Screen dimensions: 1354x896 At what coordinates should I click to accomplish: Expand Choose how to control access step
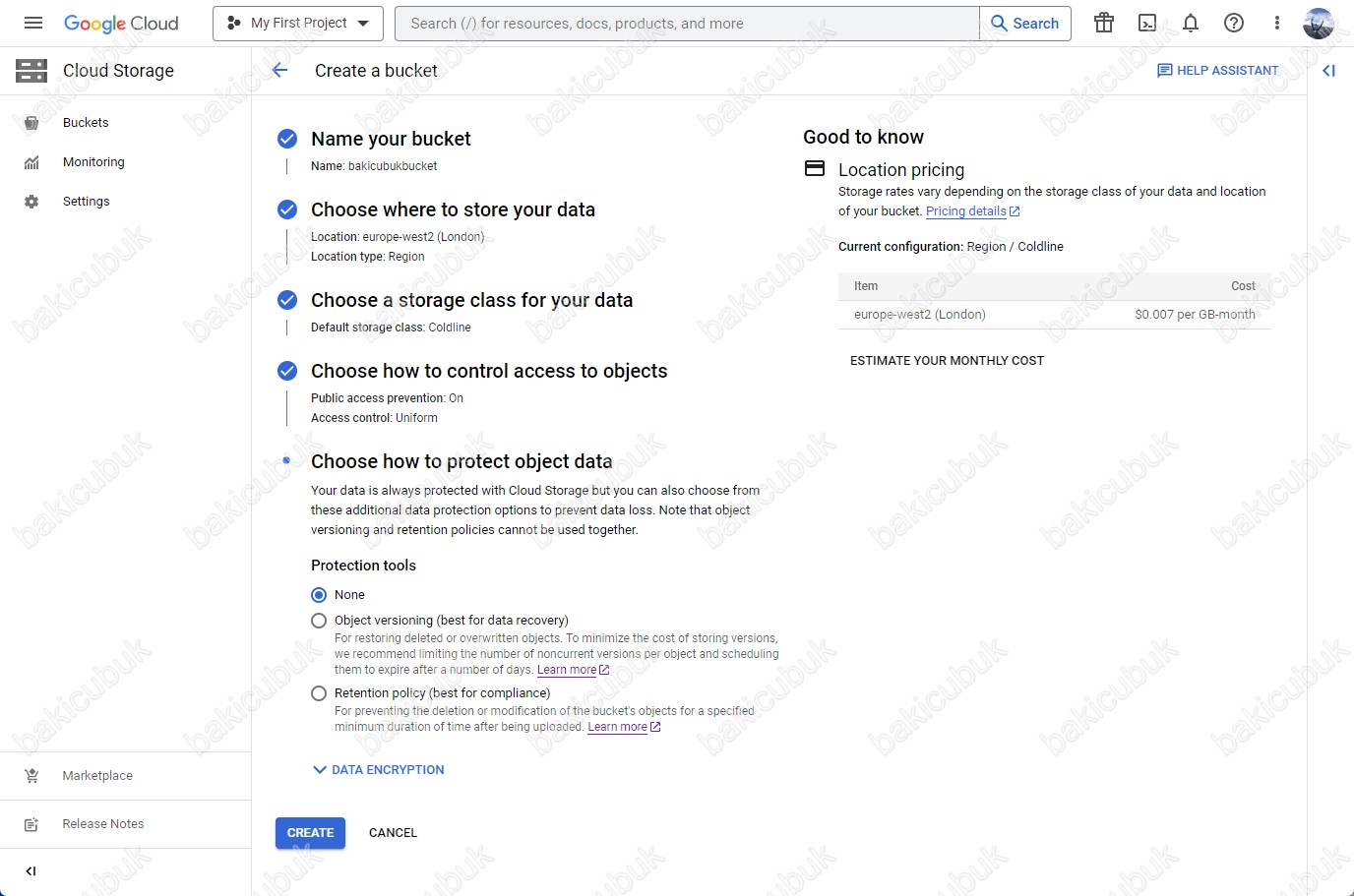489,371
